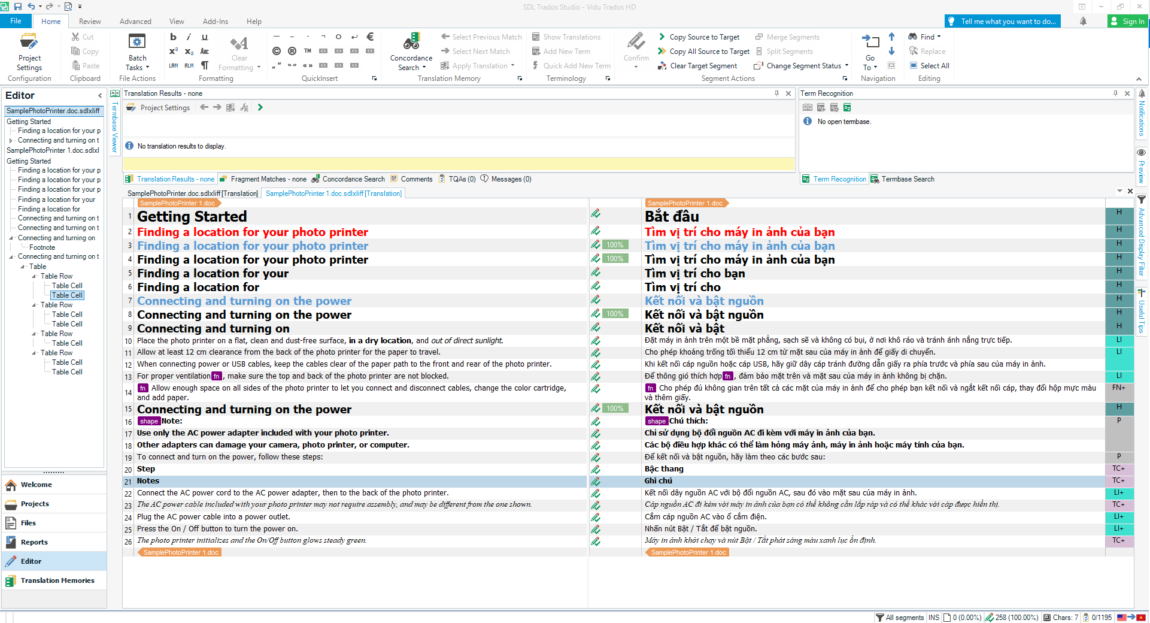Pin the Term Recognition panel
Viewport: 1150px width, 623px height.
pos(1116,93)
